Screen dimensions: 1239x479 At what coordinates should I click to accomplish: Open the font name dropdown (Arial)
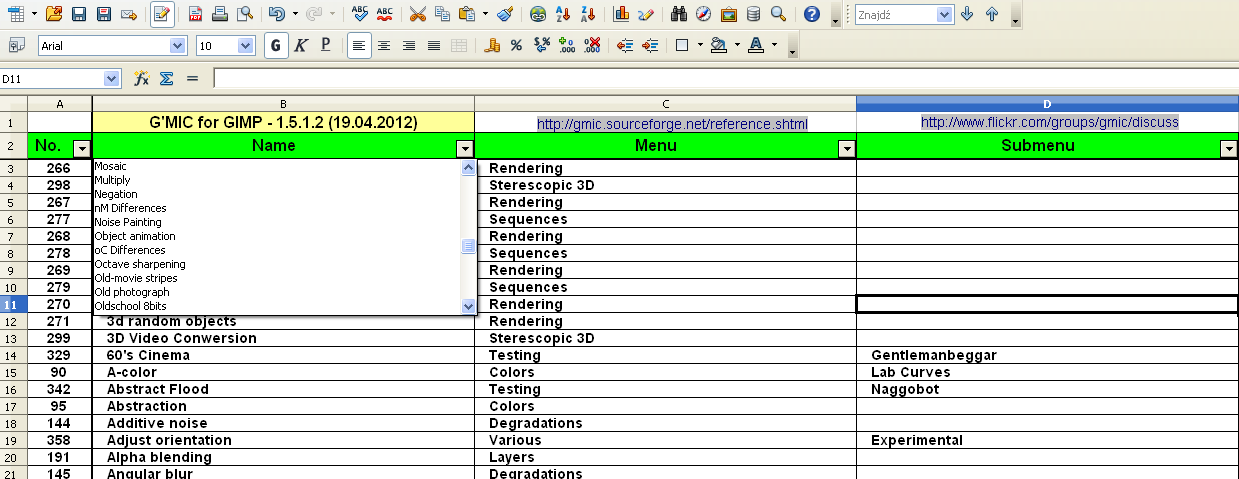tap(178, 45)
